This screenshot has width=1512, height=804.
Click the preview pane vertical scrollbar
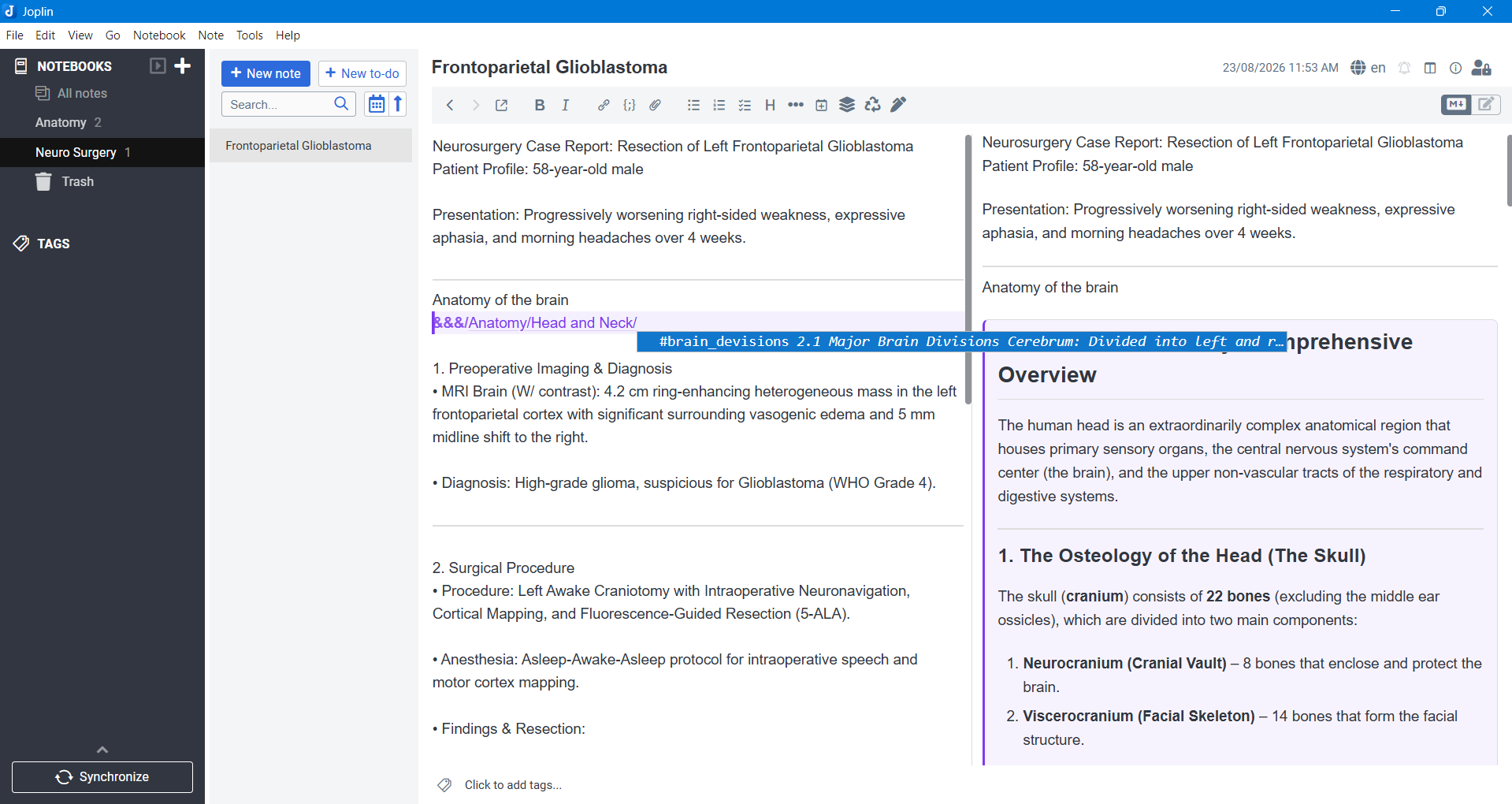[1508, 170]
